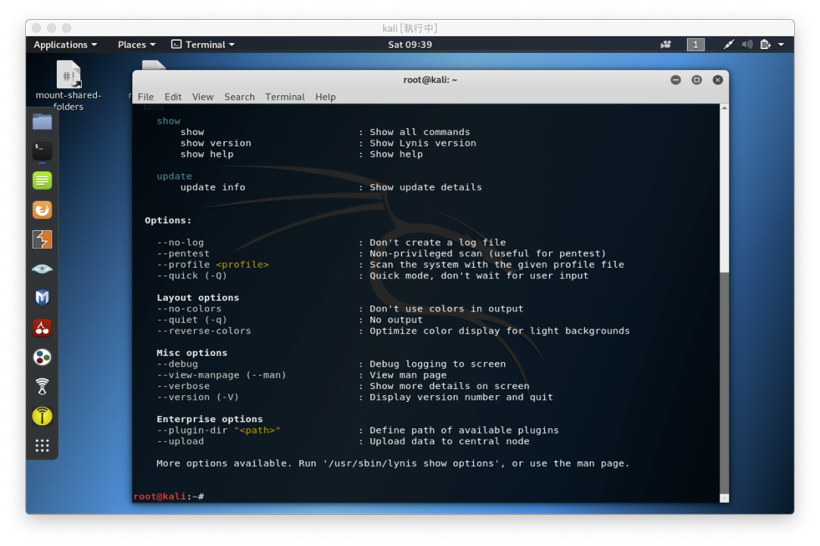Click the '--verbose' option text
This screenshot has height=546, width=820.
pyautogui.click(x=183, y=386)
